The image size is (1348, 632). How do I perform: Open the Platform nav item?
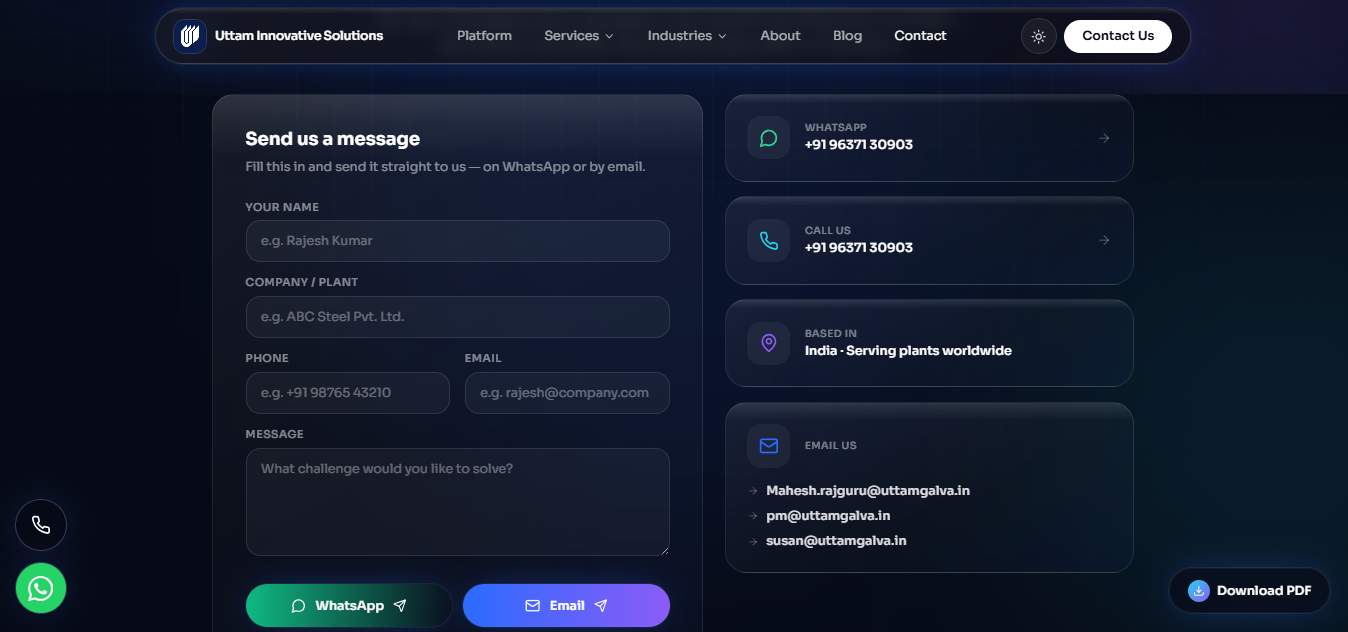(x=484, y=36)
